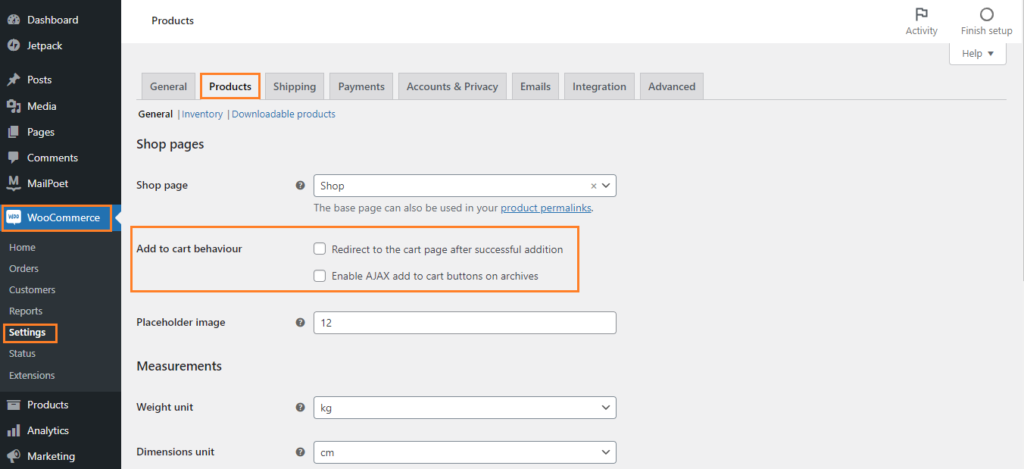Enable AJAX add to cart buttons checkbox
This screenshot has height=469, width=1024.
pos(320,276)
